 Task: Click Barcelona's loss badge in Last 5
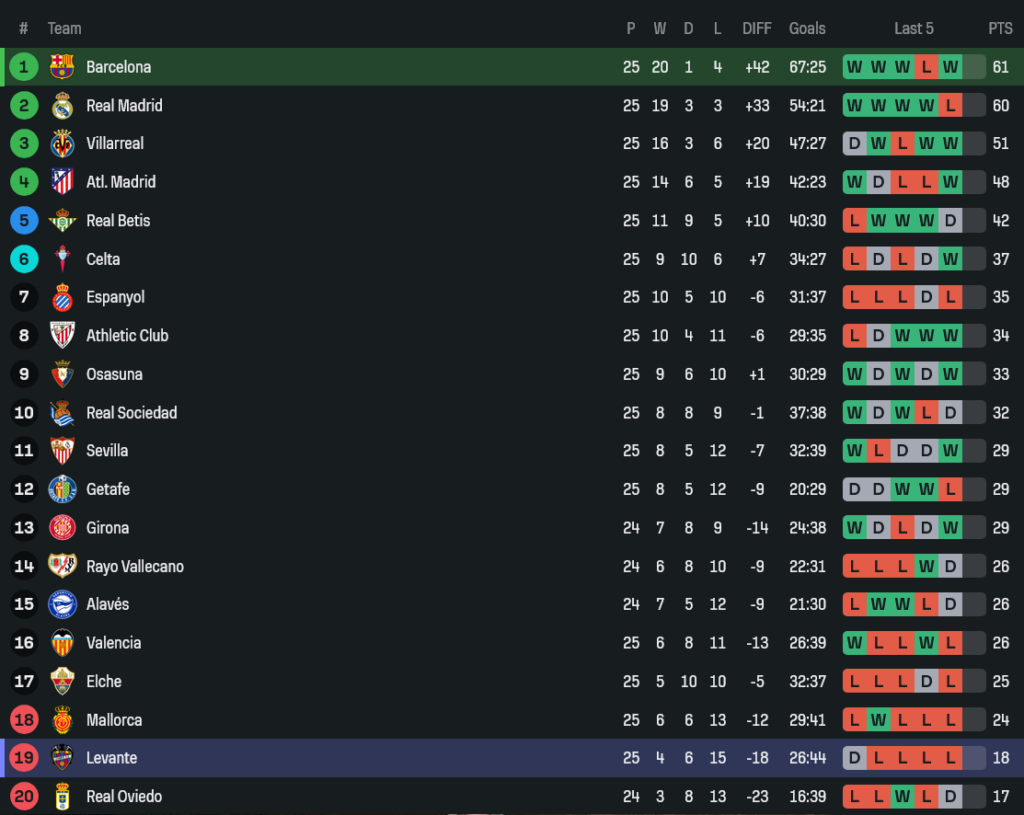[926, 67]
